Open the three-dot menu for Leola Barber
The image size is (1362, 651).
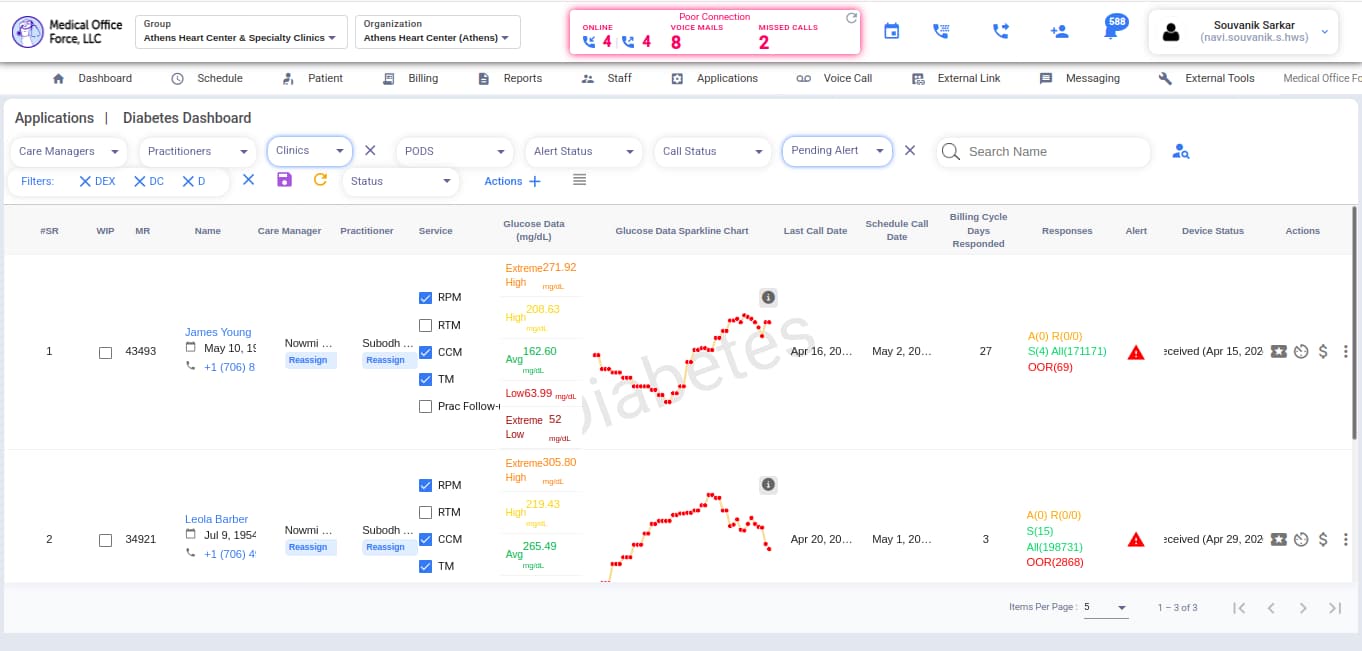coord(1346,539)
